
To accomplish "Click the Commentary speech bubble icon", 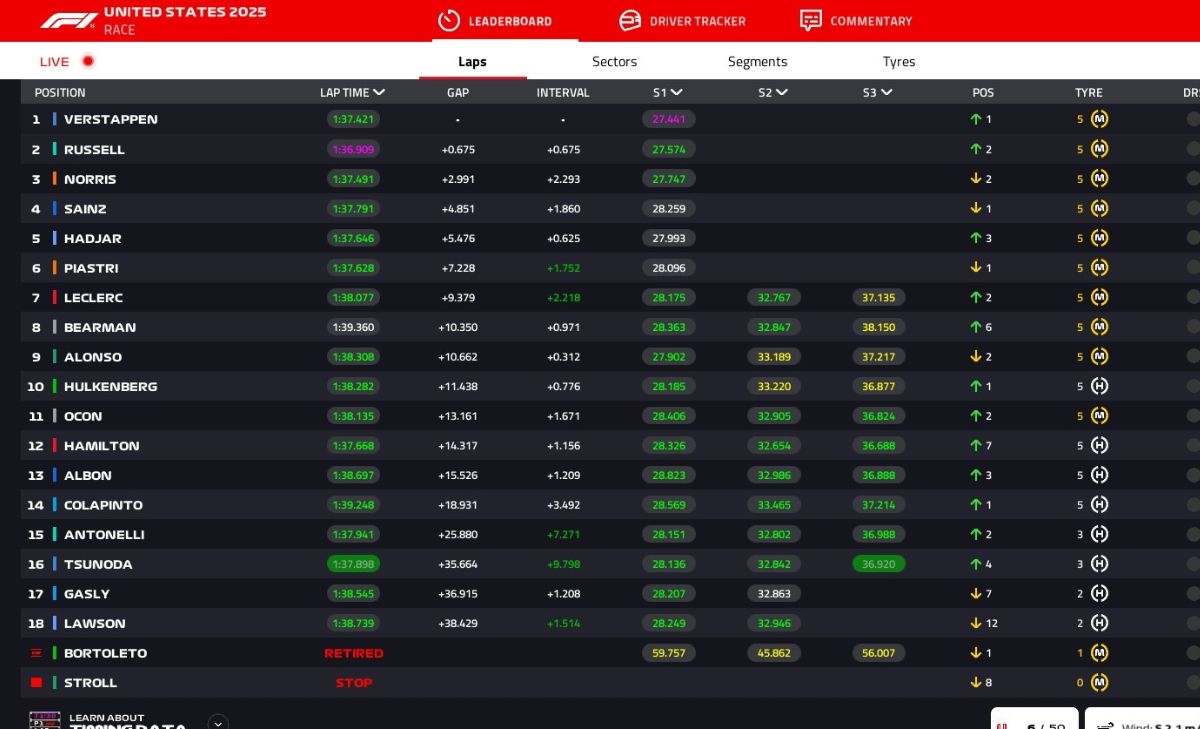I will (x=811, y=21).
